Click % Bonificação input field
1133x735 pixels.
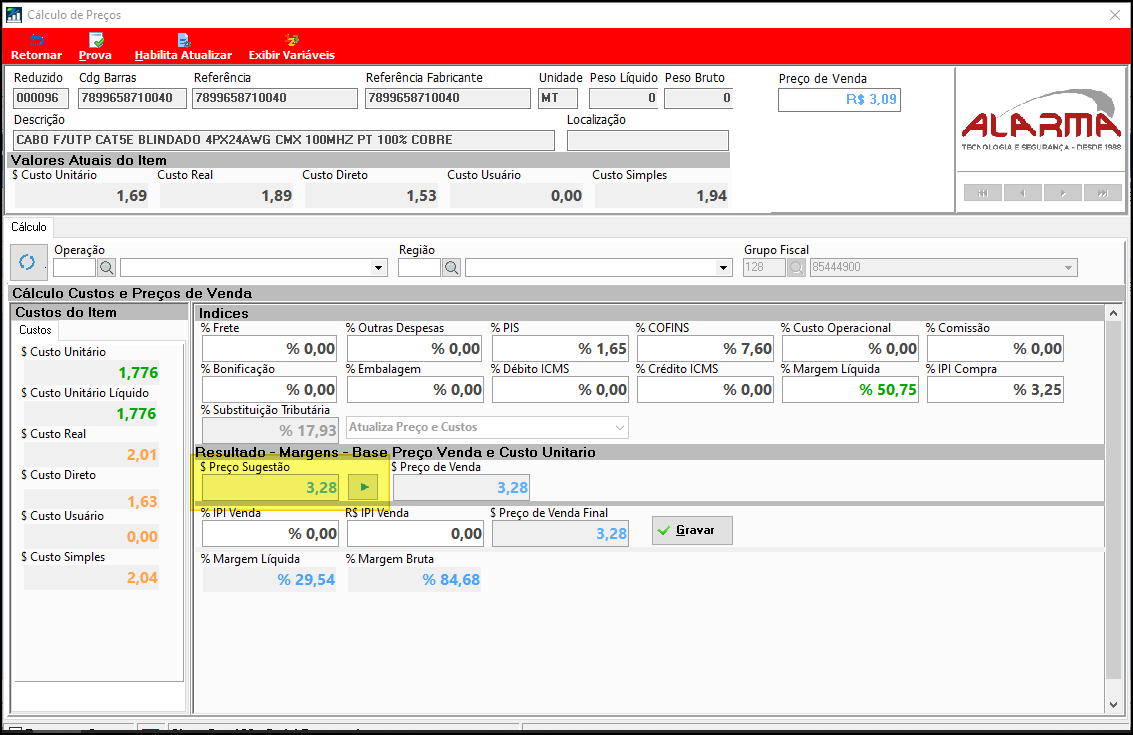click(270, 390)
